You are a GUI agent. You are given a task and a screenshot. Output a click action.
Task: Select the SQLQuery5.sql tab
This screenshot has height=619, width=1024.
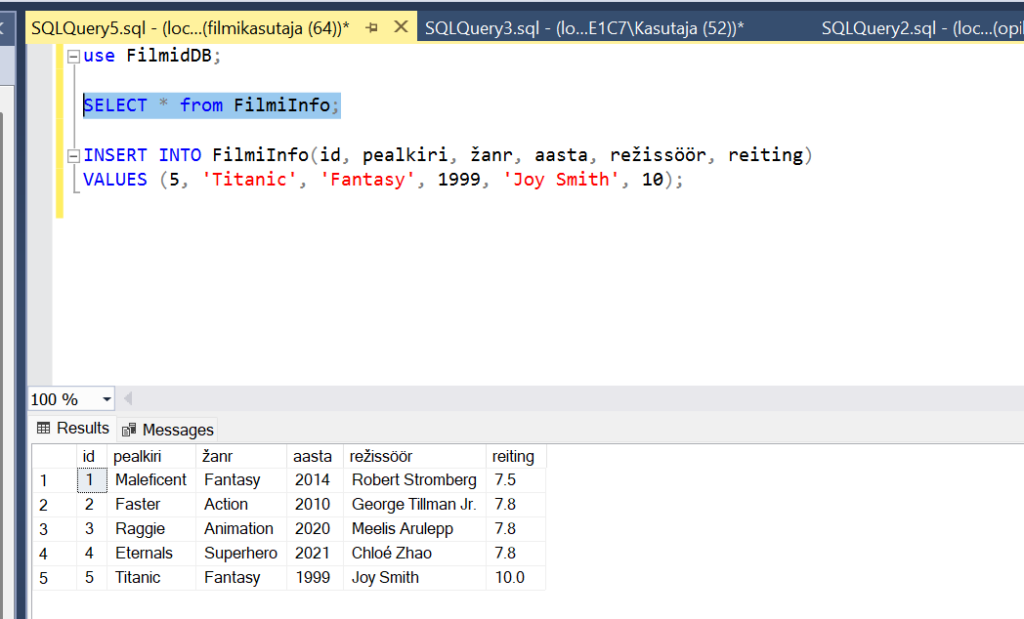coord(190,28)
